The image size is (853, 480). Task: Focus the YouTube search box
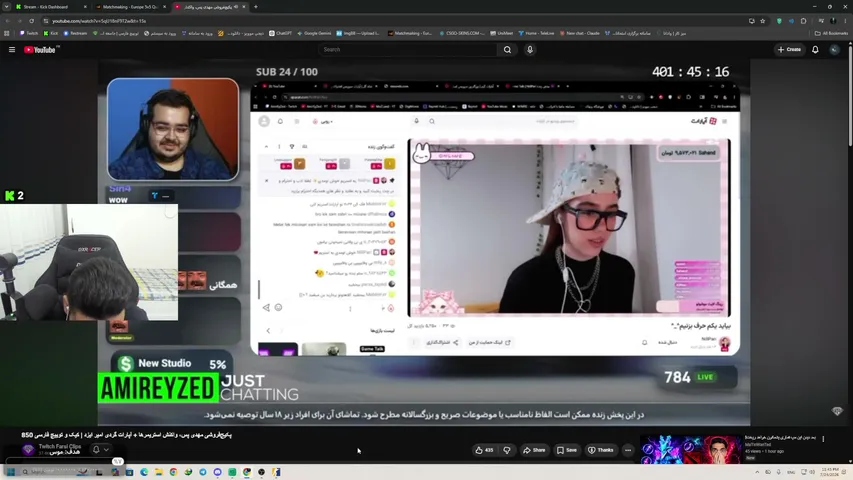[408, 50]
